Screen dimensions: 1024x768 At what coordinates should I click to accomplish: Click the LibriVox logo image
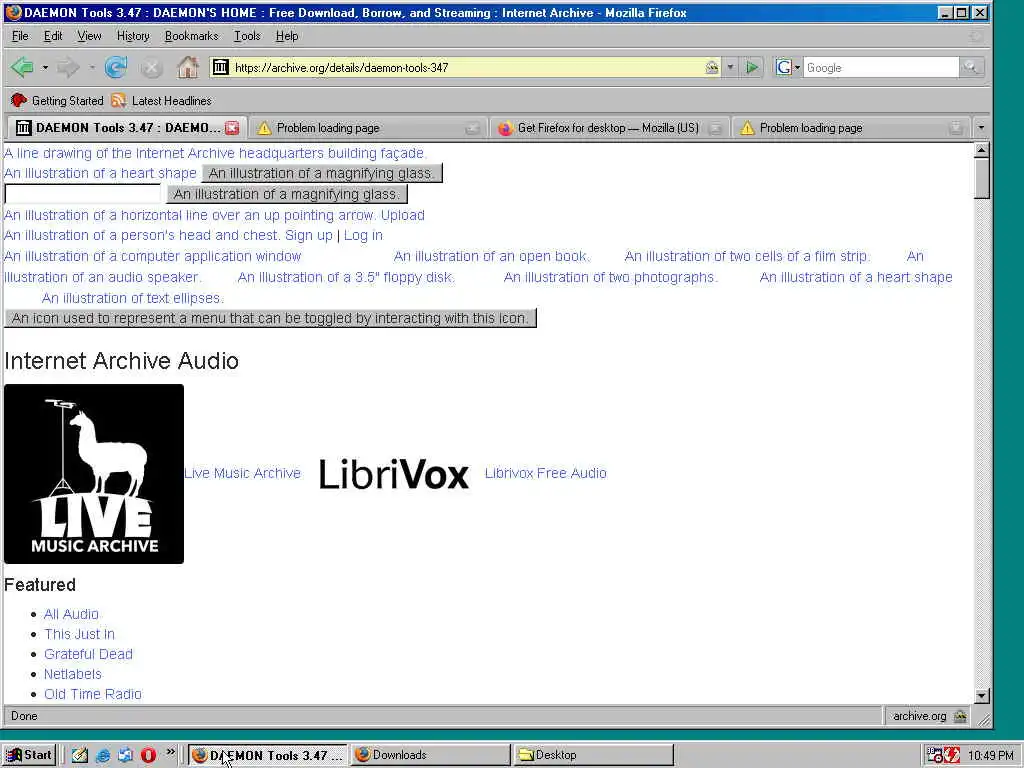click(394, 473)
